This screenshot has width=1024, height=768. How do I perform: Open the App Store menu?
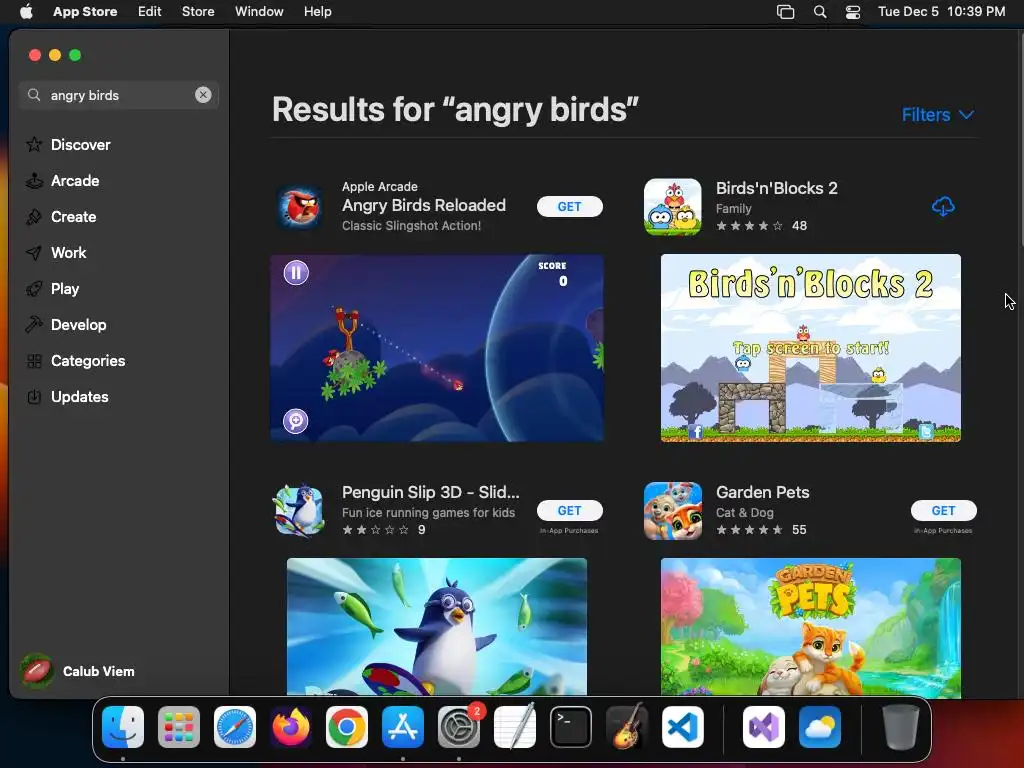click(x=85, y=11)
